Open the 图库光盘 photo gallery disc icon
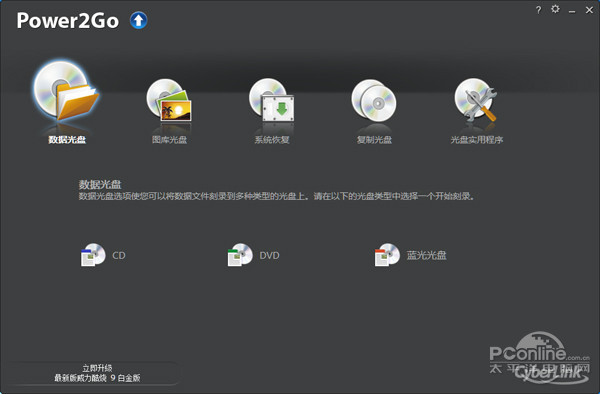 coord(169,100)
